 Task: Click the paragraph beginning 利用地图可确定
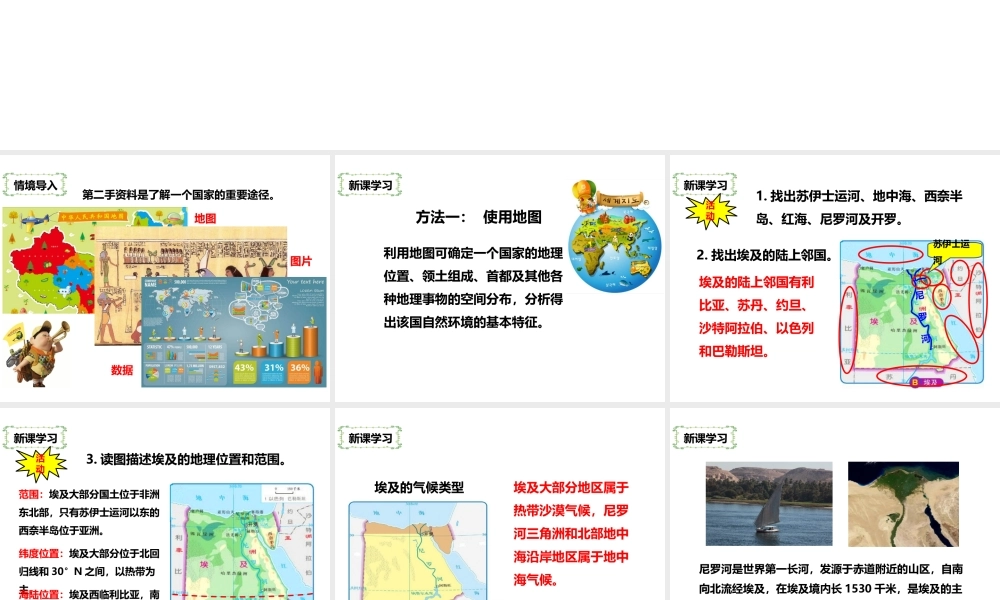click(473, 288)
